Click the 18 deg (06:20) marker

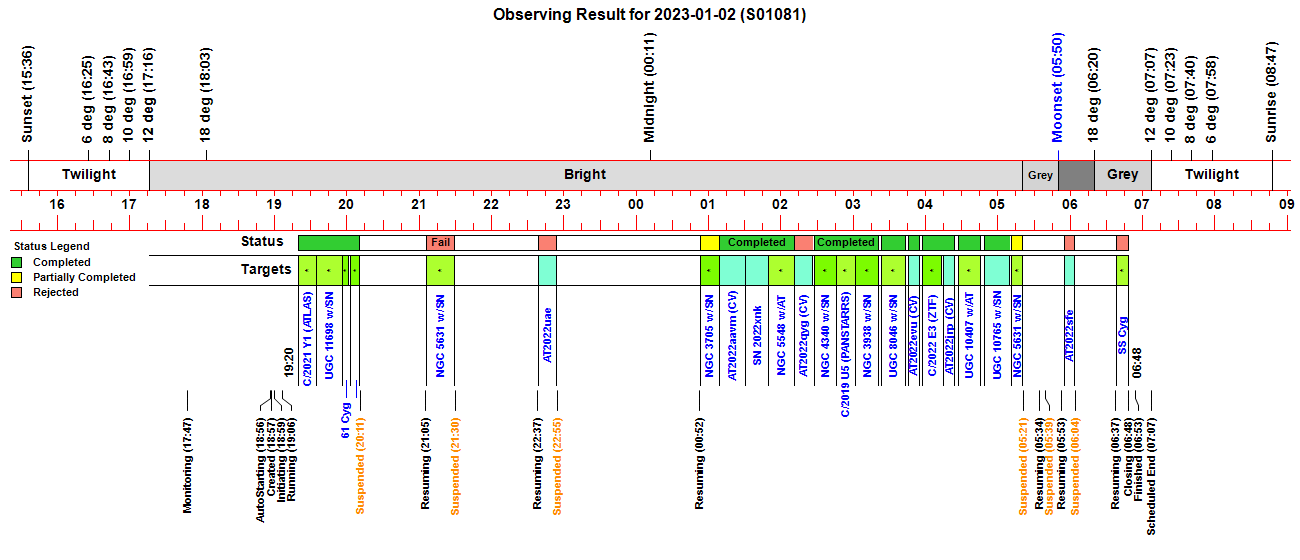pos(1094,96)
